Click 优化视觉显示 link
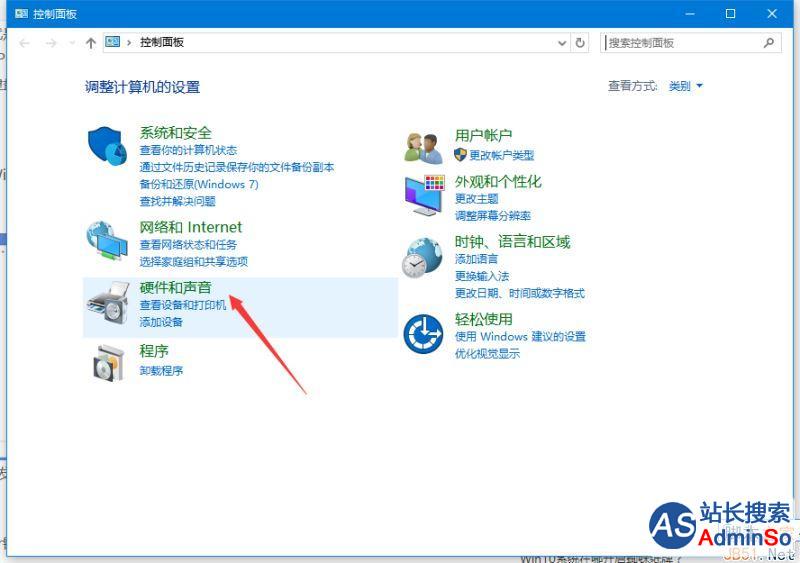800x563 pixels. (x=487, y=353)
